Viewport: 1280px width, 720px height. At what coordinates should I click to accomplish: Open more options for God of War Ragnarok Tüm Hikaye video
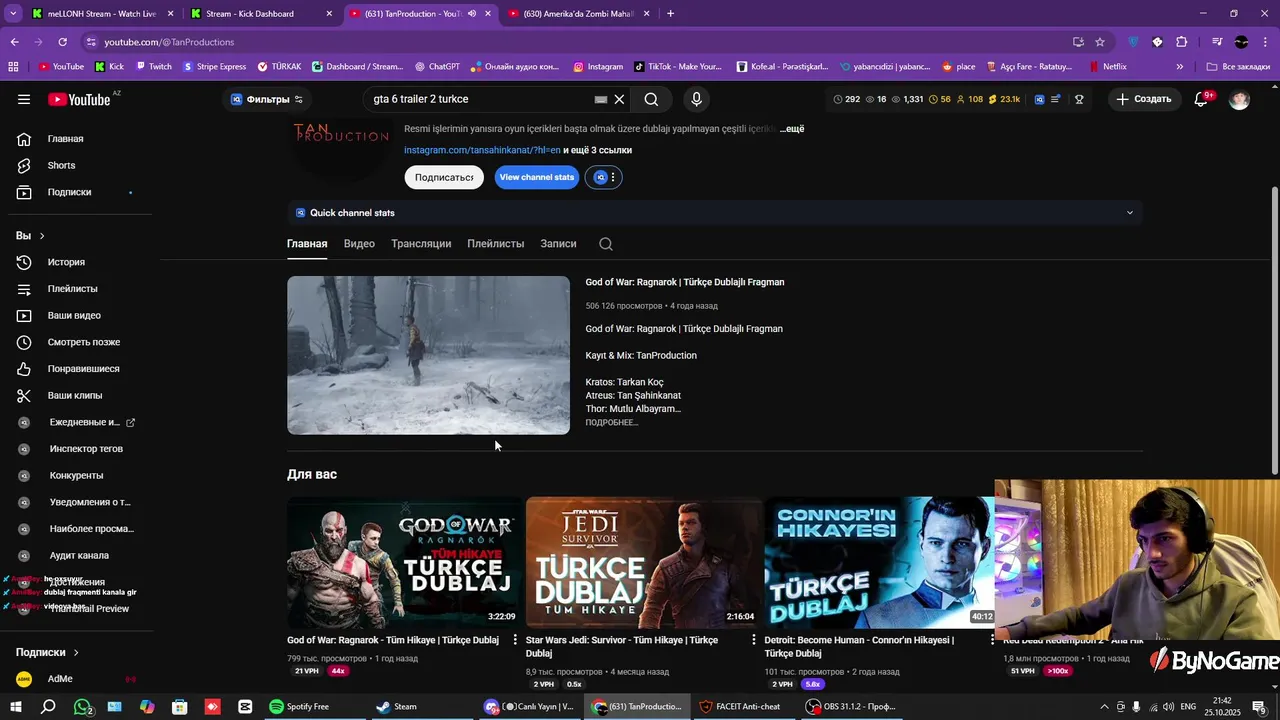(x=515, y=640)
